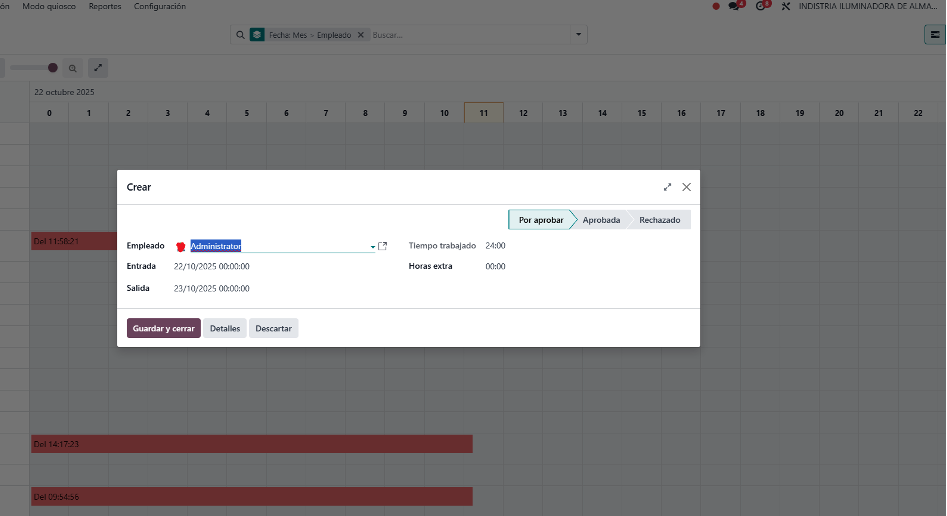Click the Buscar search input
The width and height of the screenshot is (947, 516).
[470, 35]
